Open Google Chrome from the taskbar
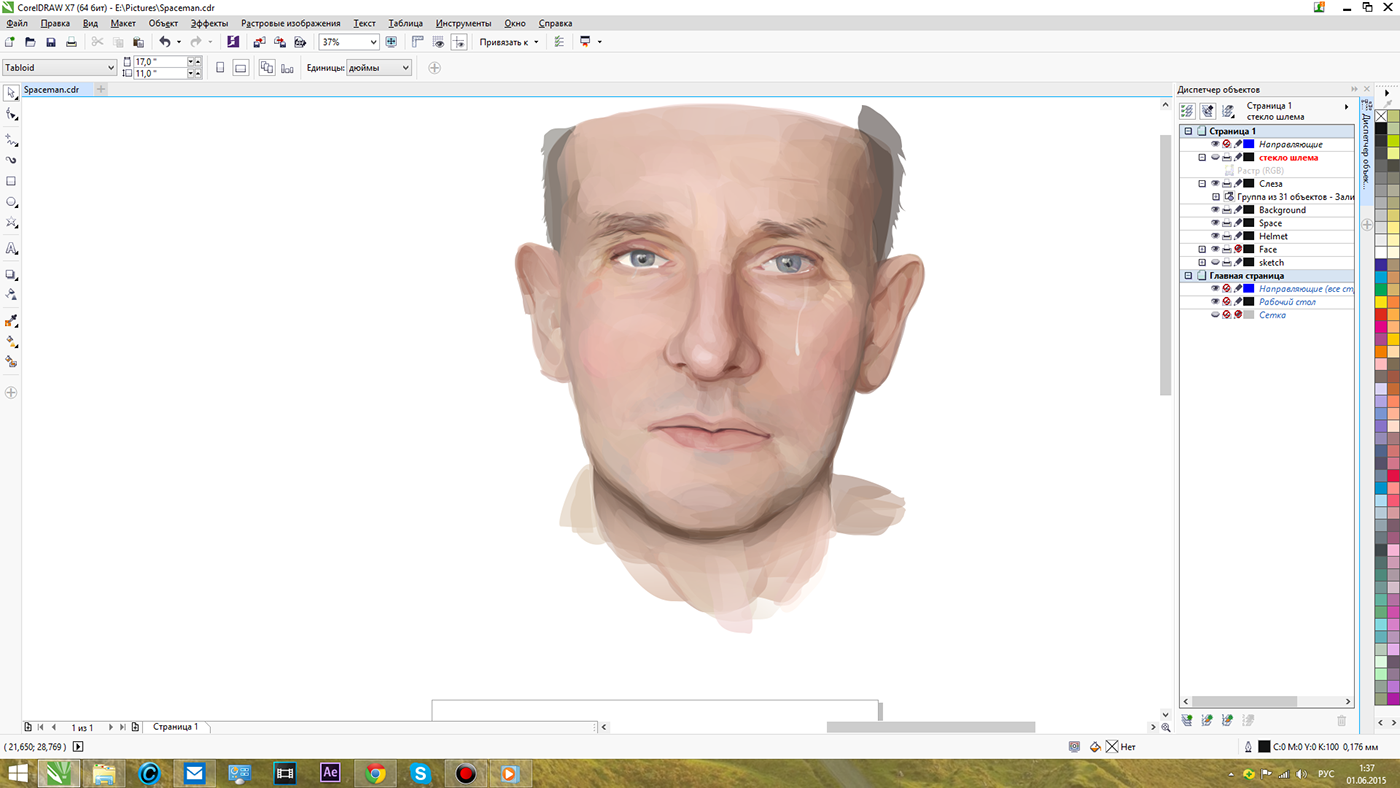The image size is (1400, 788). coord(376,773)
